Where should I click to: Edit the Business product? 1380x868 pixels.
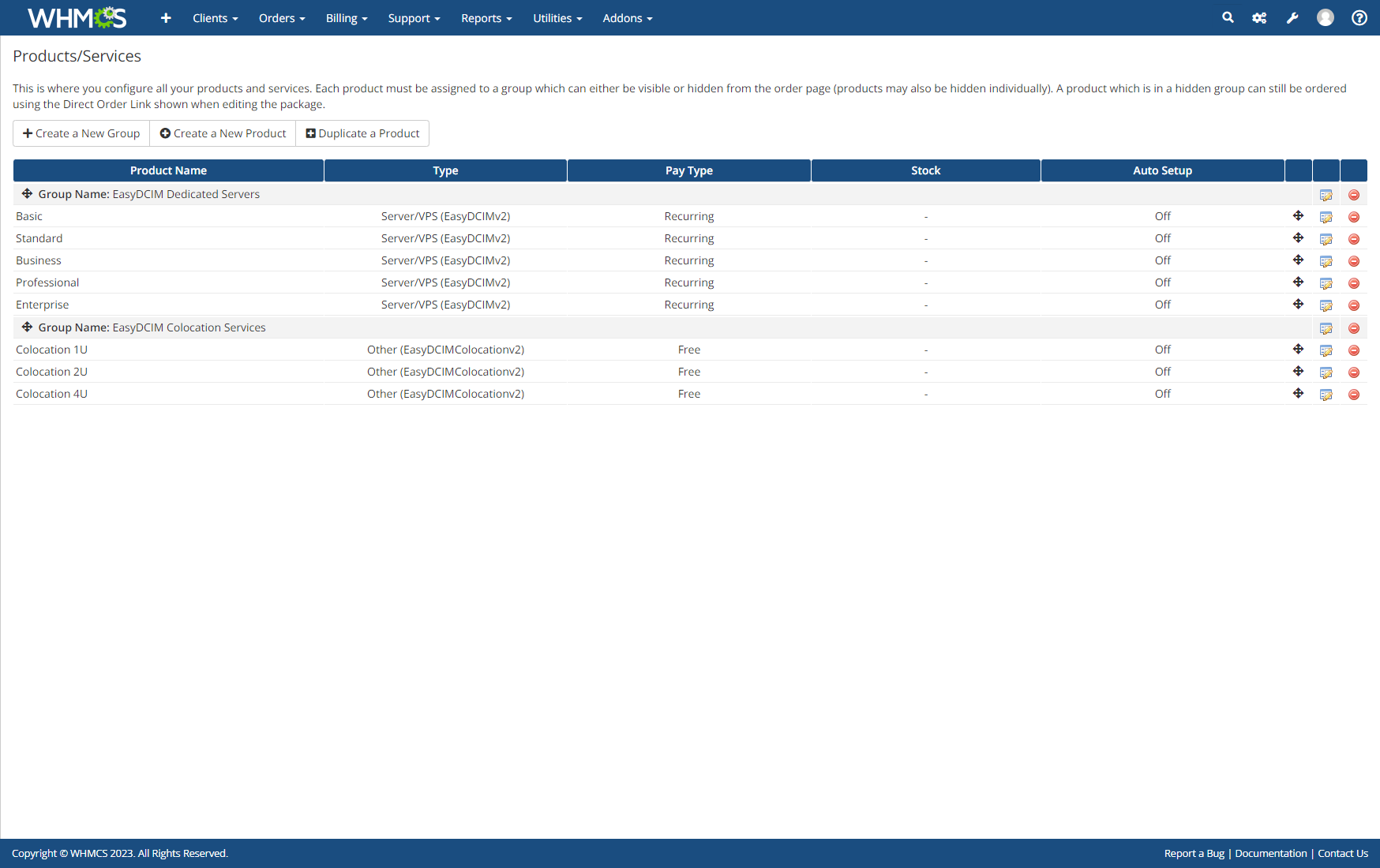point(1326,261)
